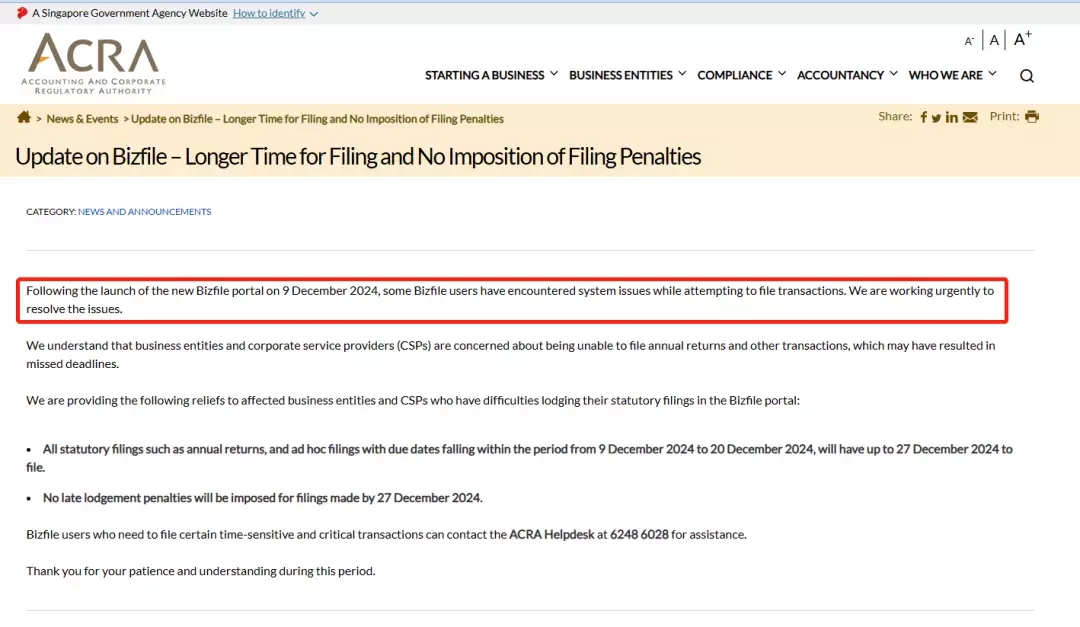Share the article on Facebook
1080x627 pixels.
point(924,117)
